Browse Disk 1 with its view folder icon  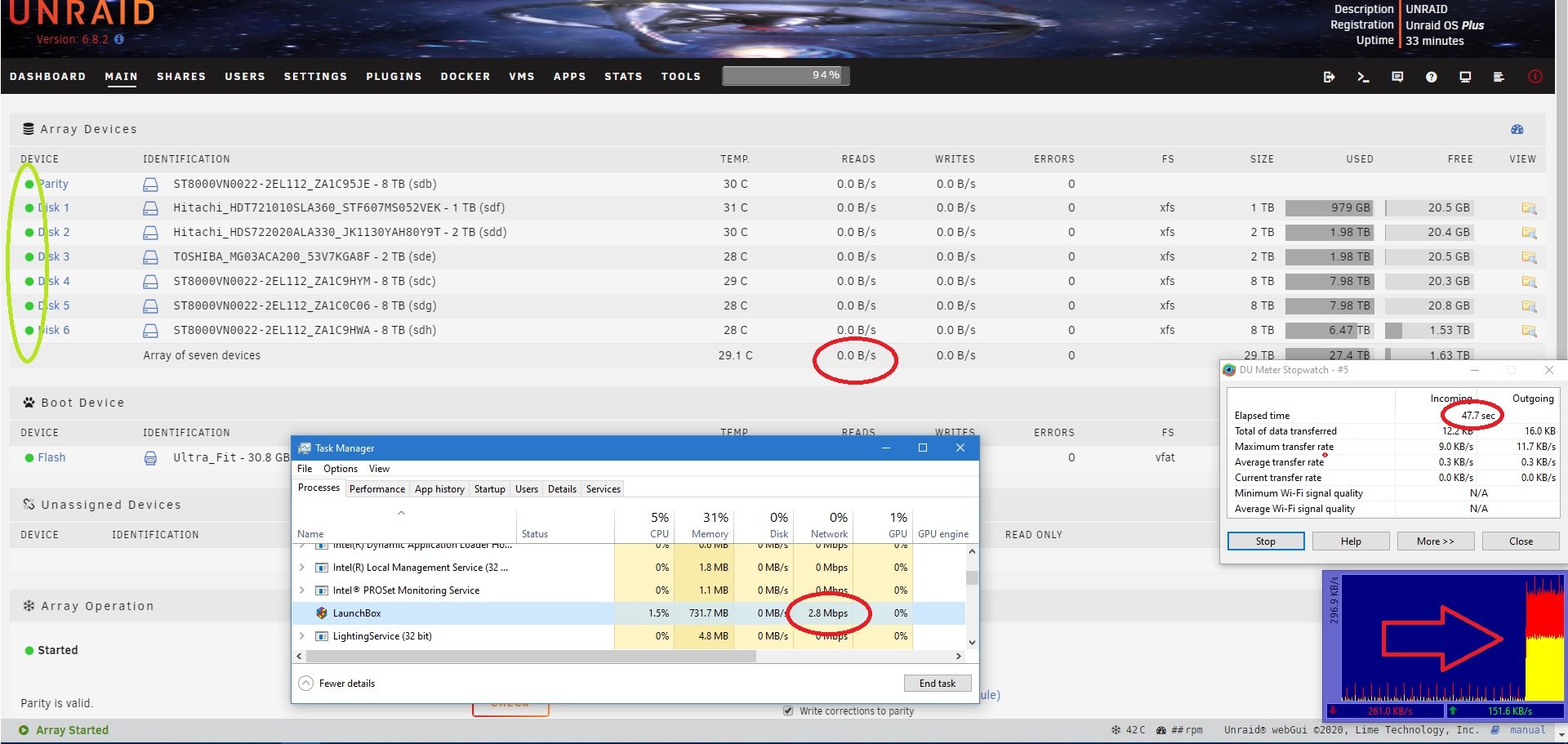[x=1529, y=208]
